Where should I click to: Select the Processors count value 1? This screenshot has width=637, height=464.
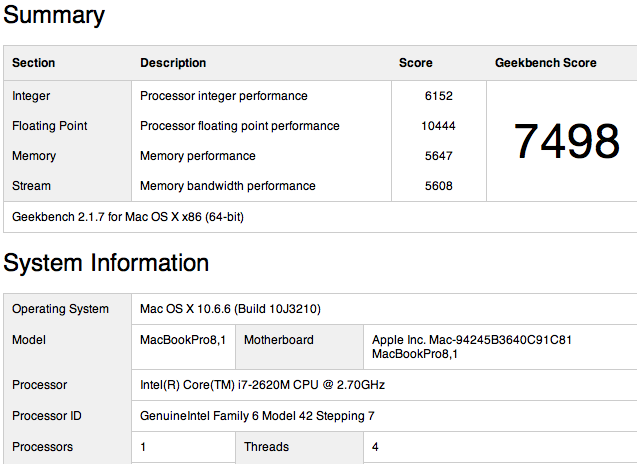143,447
